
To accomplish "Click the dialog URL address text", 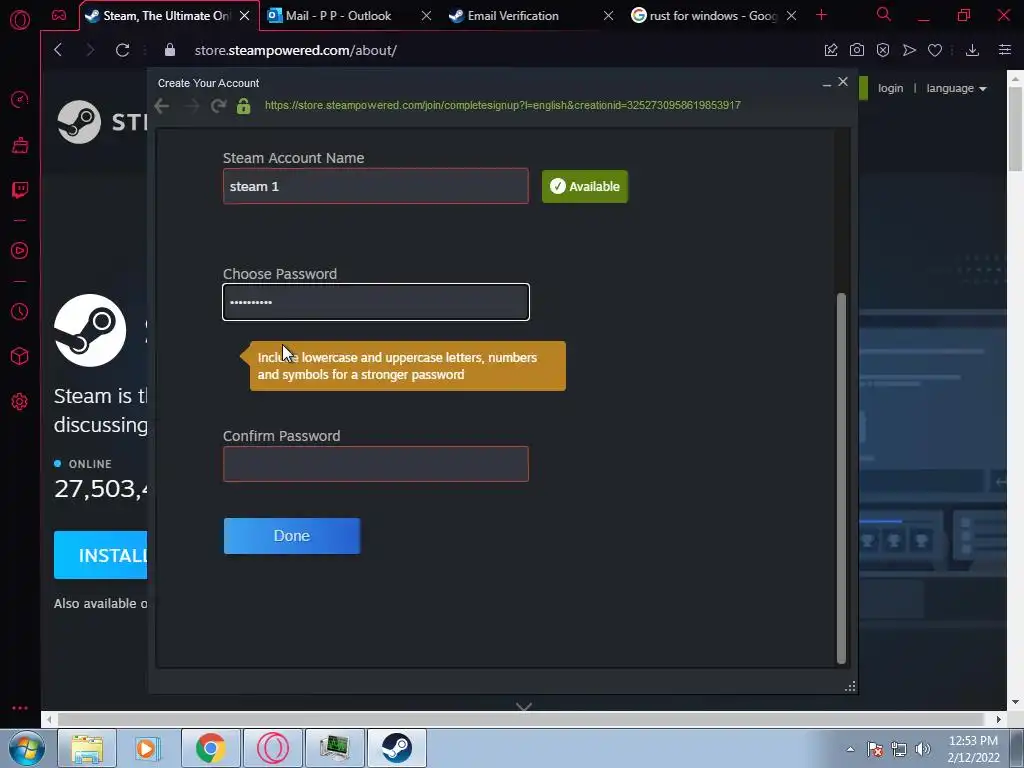I will tap(502, 105).
